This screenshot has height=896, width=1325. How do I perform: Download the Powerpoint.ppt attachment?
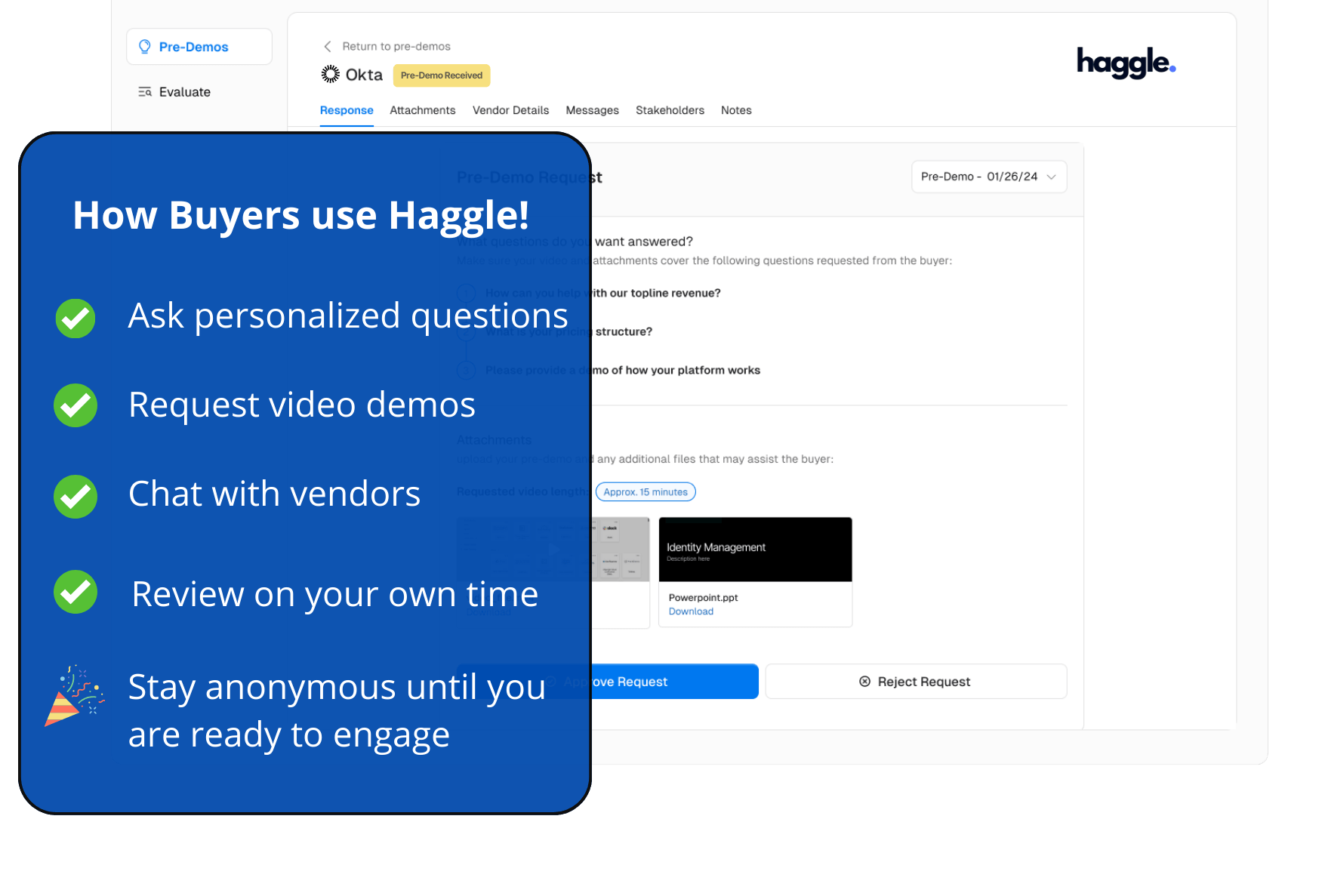690,611
